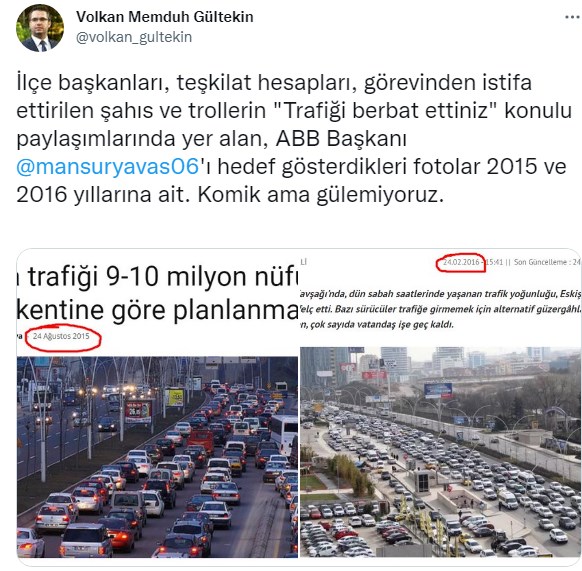This screenshot has height=571, width=582.
Task: Open the Volkan Memduh Gültekin display name
Action: [x=164, y=17]
